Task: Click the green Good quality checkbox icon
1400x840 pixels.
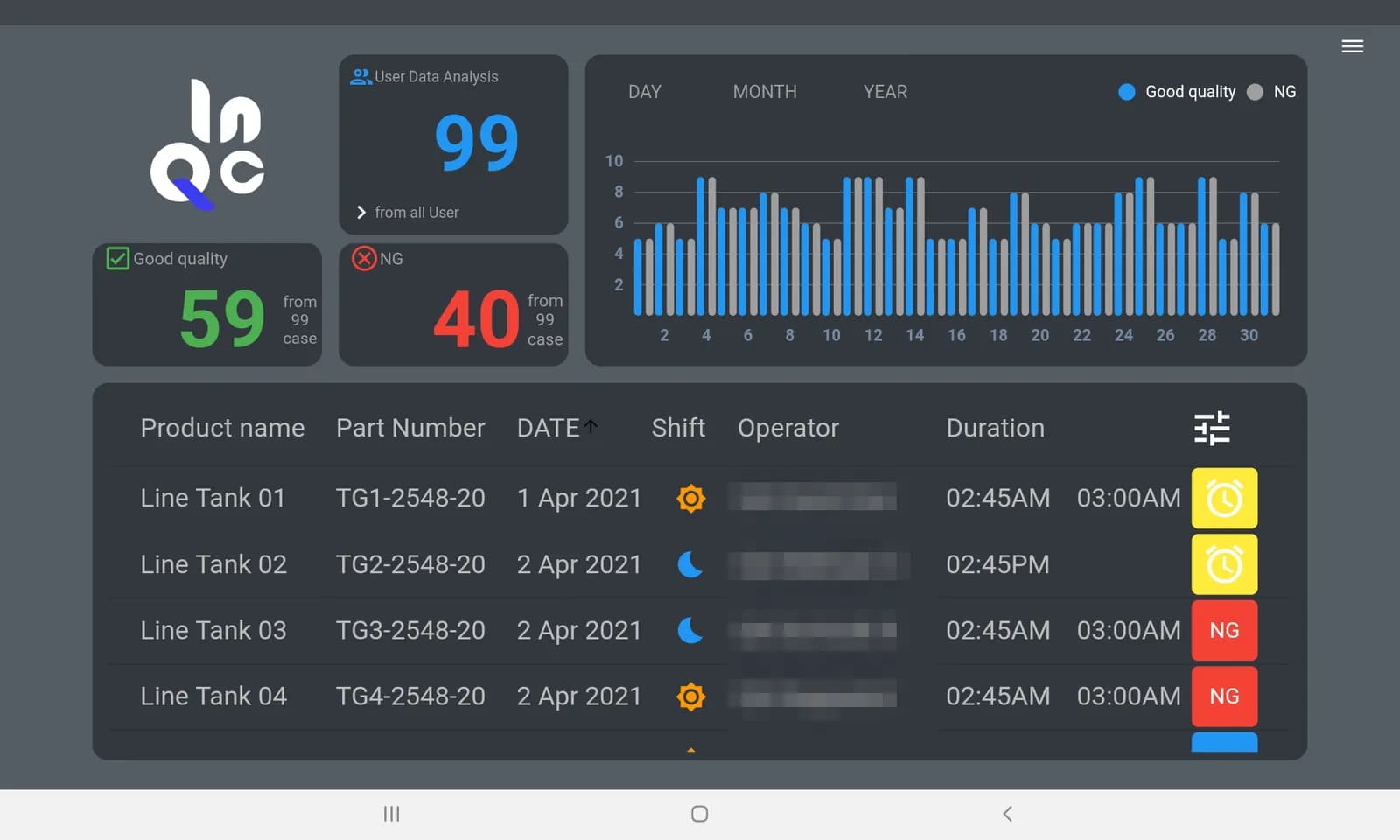Action: 117,258
